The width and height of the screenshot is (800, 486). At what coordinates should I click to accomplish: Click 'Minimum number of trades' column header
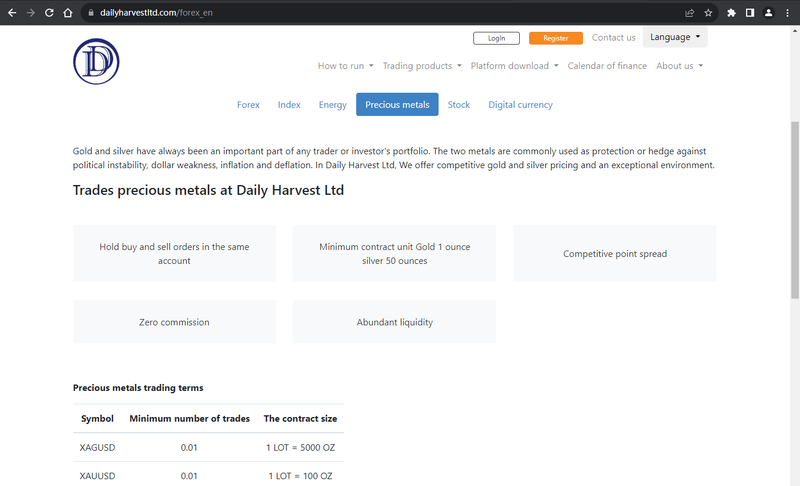tap(189, 419)
